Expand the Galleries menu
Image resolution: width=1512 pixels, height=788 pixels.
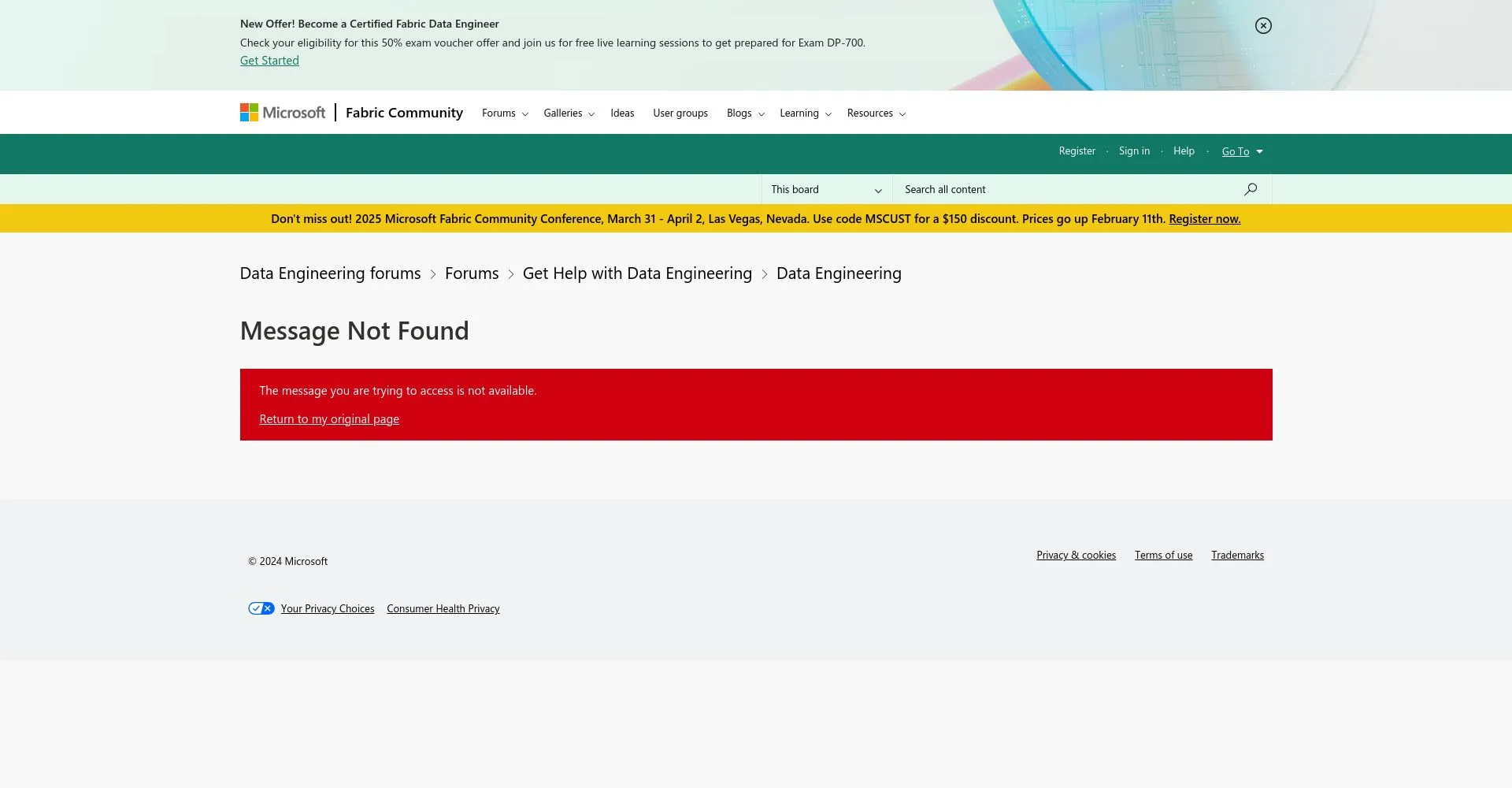pos(569,113)
